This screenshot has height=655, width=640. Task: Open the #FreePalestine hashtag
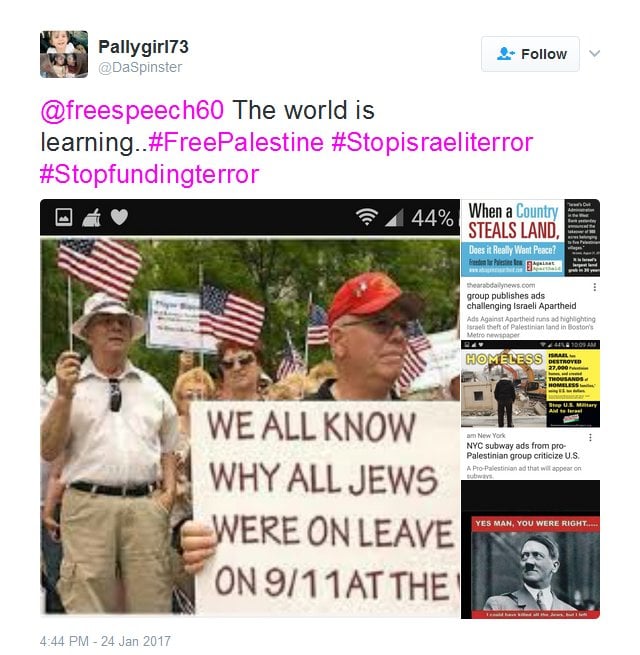[236, 142]
